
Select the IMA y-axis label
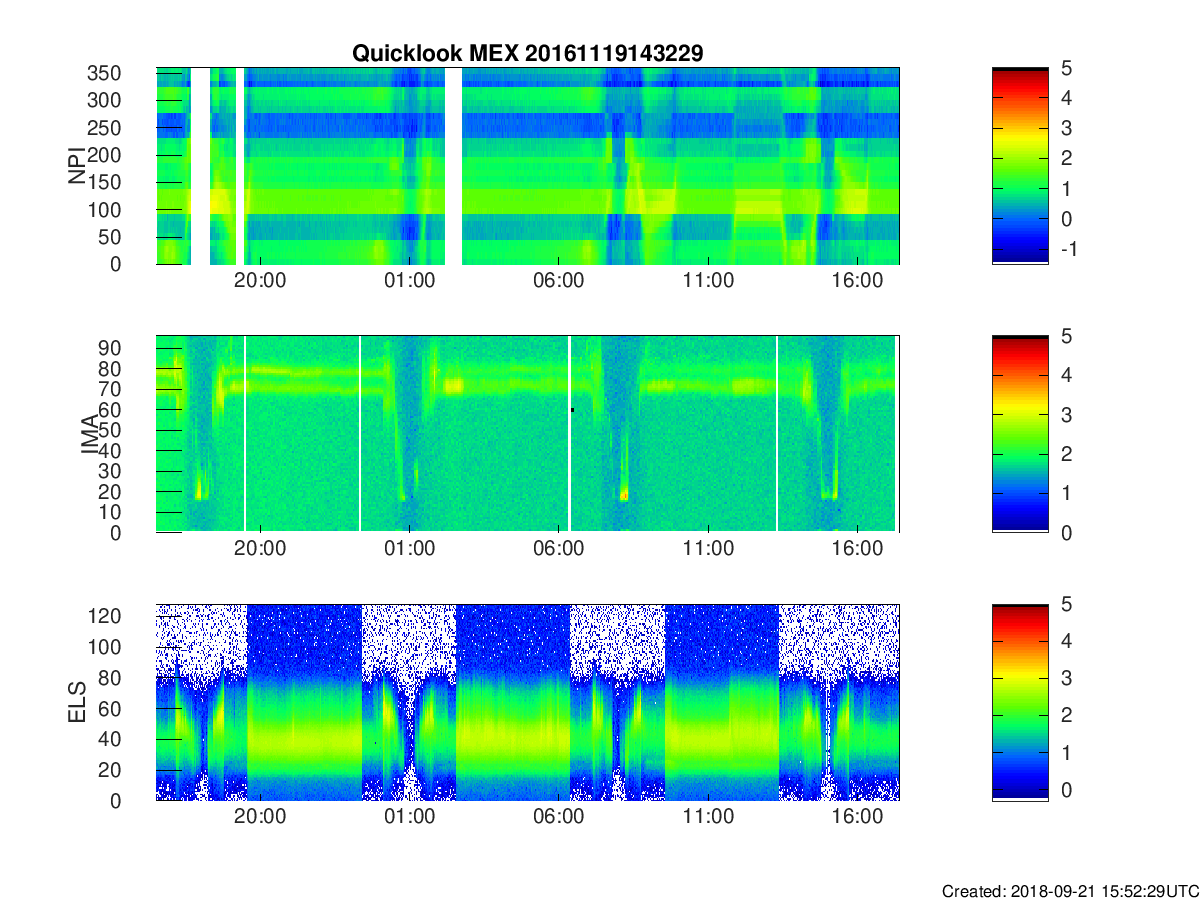pyautogui.click(x=91, y=435)
